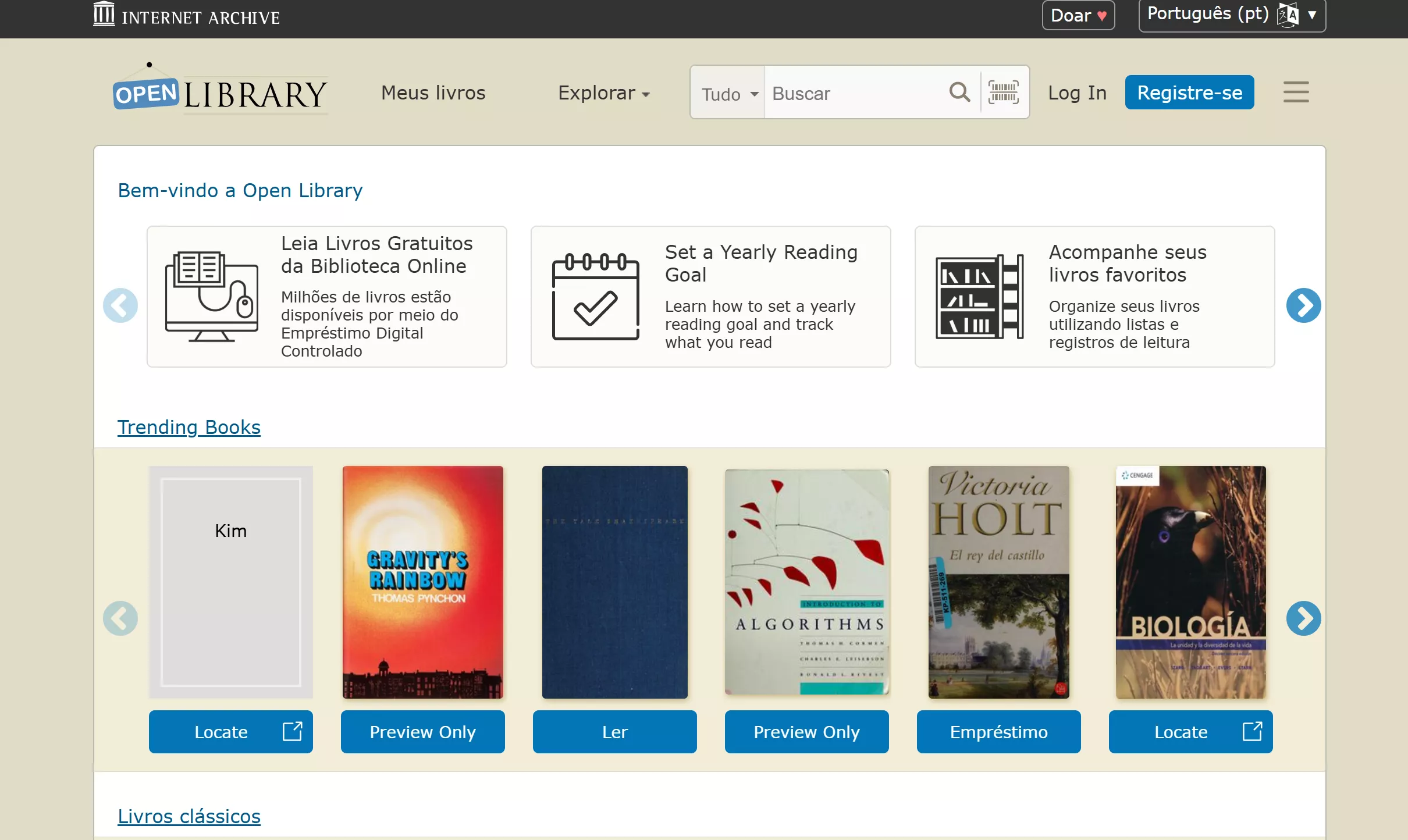1408x840 pixels.
Task: Open the Trending Books link
Action: (189, 427)
